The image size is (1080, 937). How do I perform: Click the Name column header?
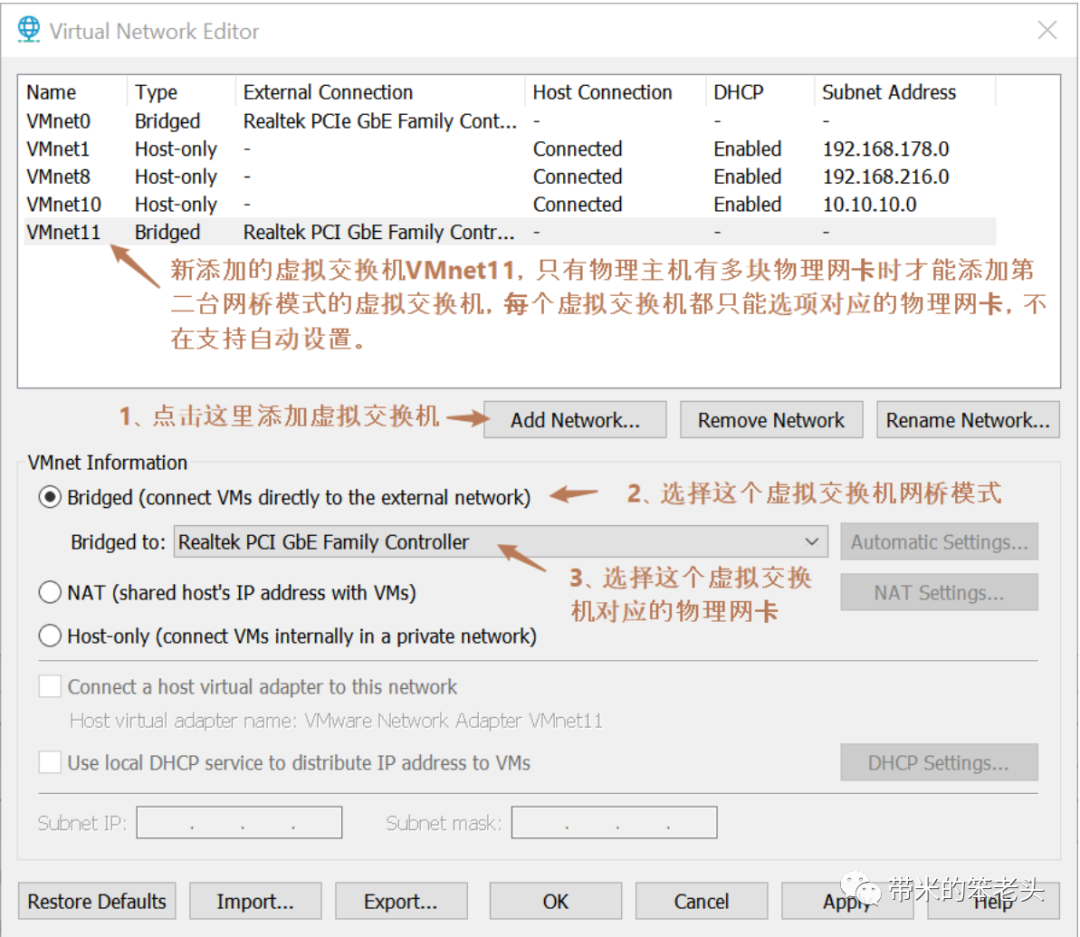(74, 92)
